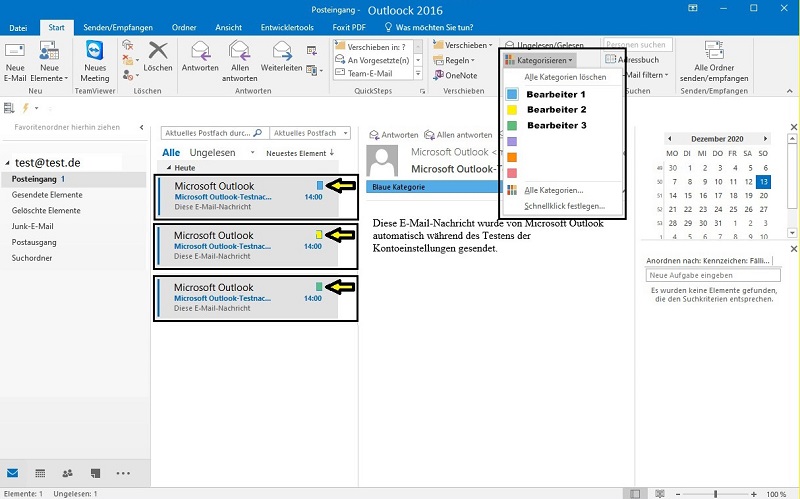Click Allen antworten in the ribbon

click(239, 62)
